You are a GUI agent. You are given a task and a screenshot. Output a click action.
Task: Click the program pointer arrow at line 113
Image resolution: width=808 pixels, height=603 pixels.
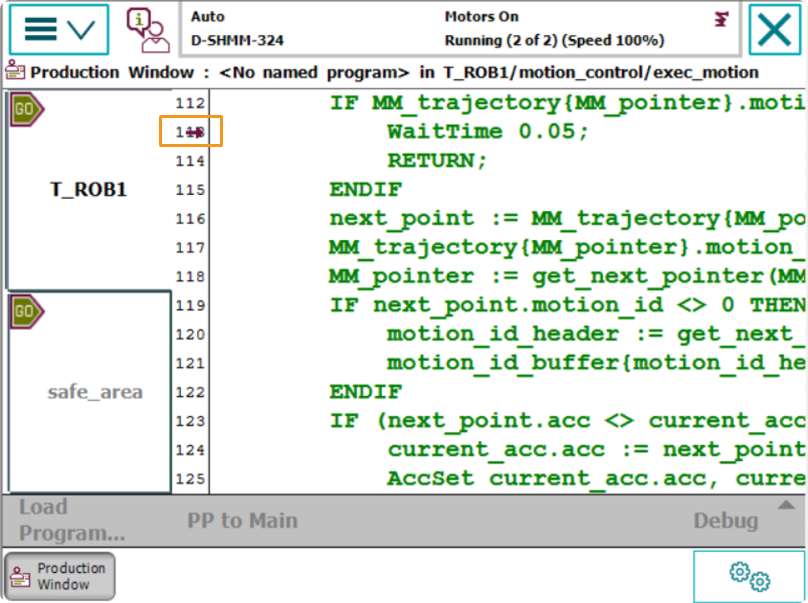tap(192, 132)
